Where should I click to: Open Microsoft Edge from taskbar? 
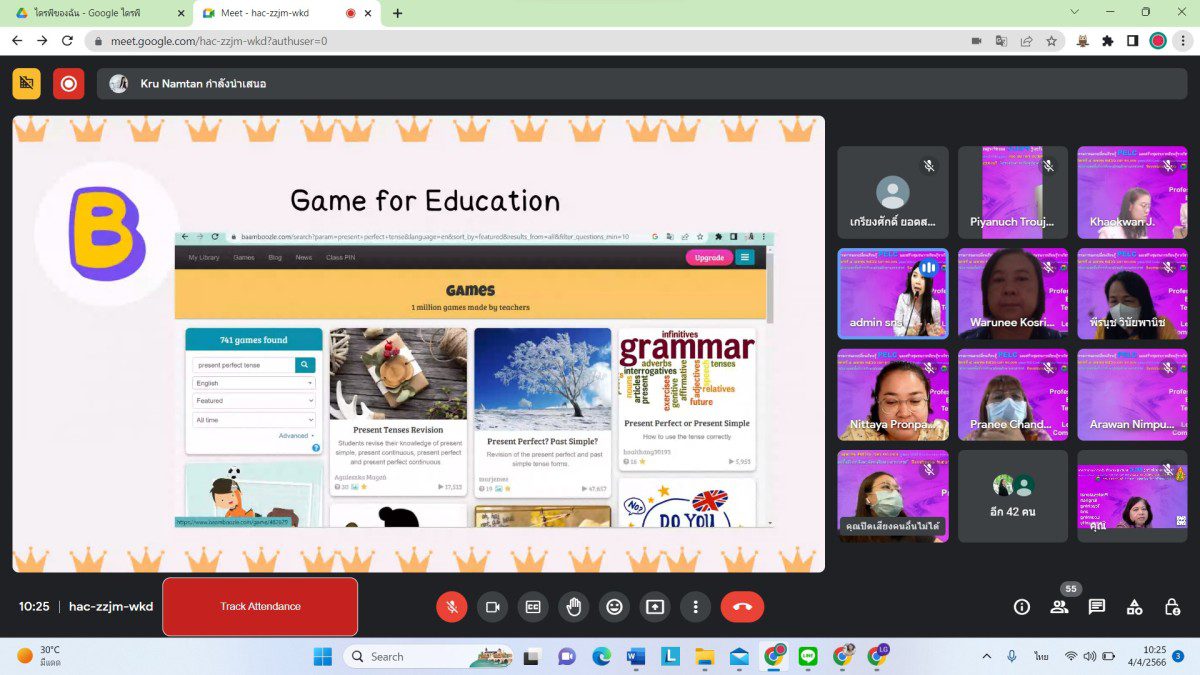point(601,656)
